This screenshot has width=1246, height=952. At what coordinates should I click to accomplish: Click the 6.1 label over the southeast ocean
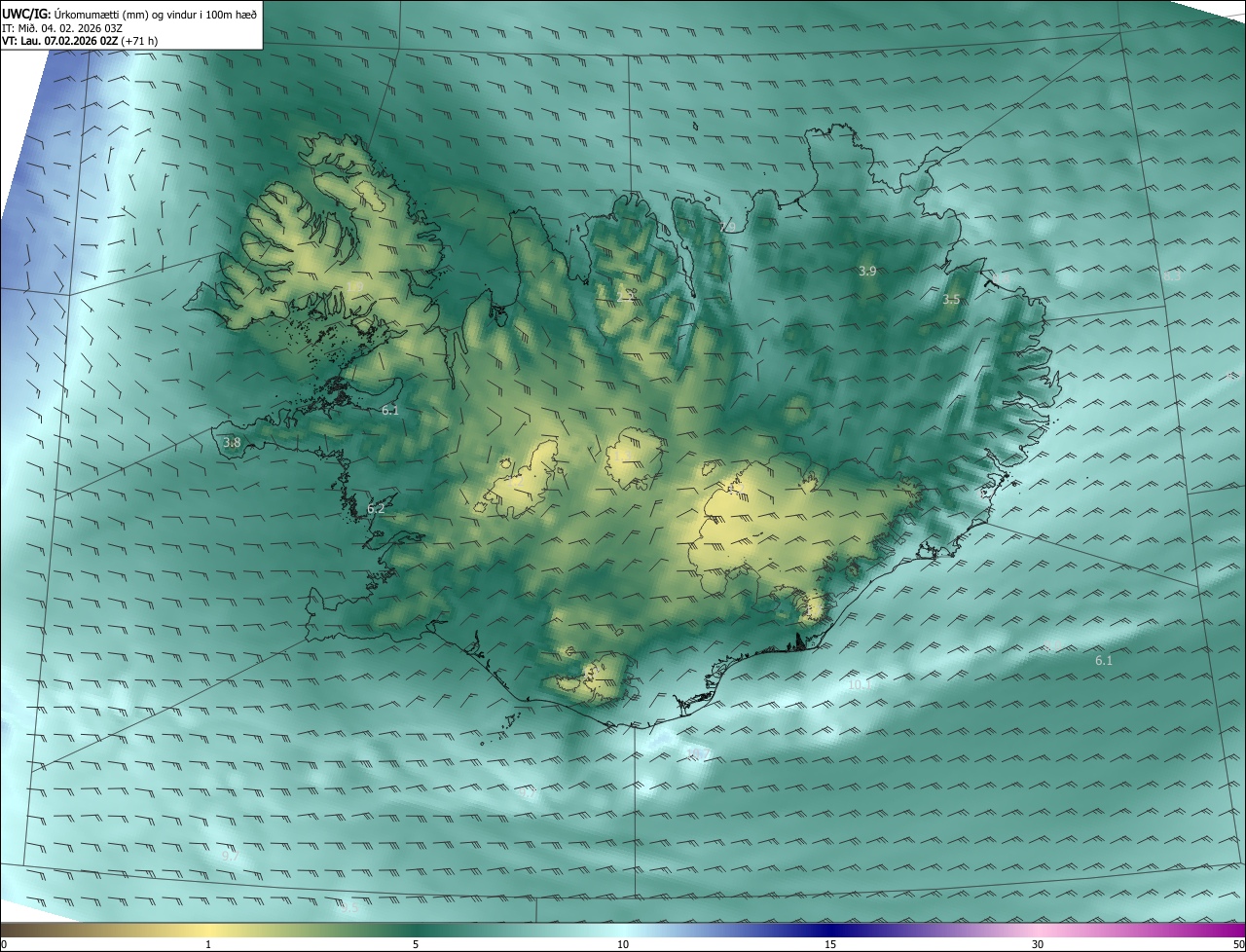(x=1104, y=660)
